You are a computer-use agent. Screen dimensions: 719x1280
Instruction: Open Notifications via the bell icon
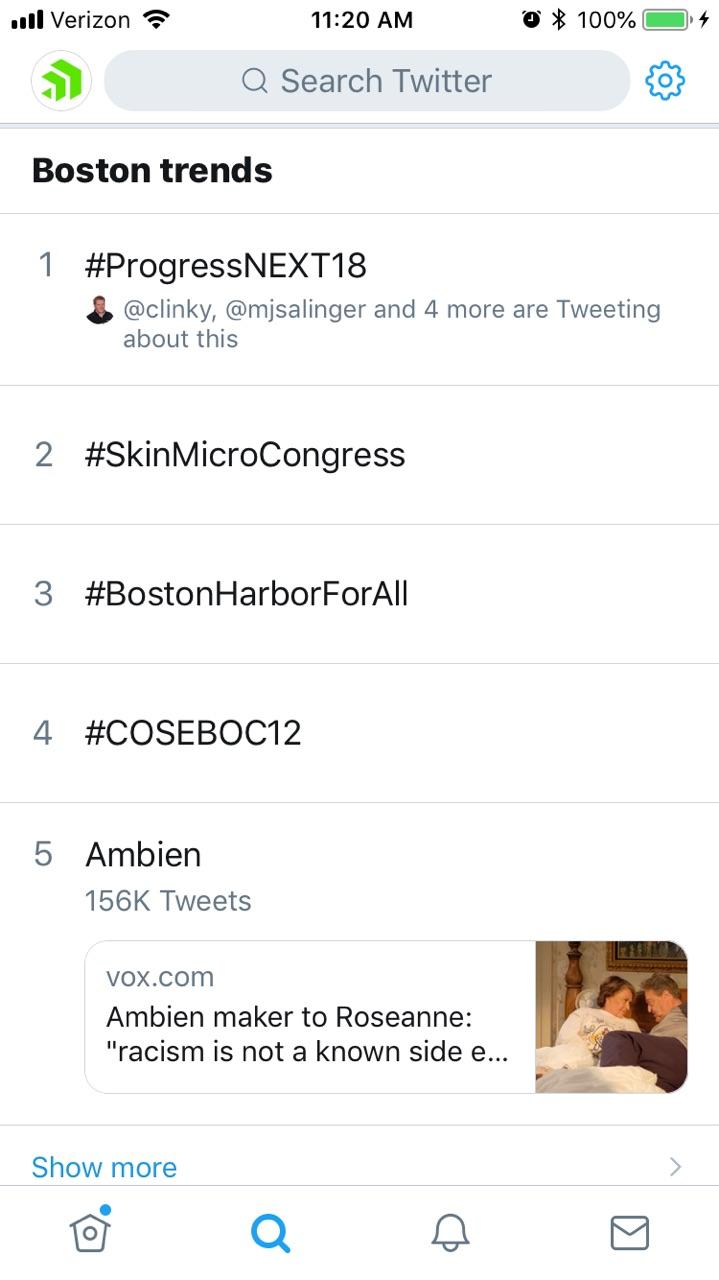point(449,1232)
